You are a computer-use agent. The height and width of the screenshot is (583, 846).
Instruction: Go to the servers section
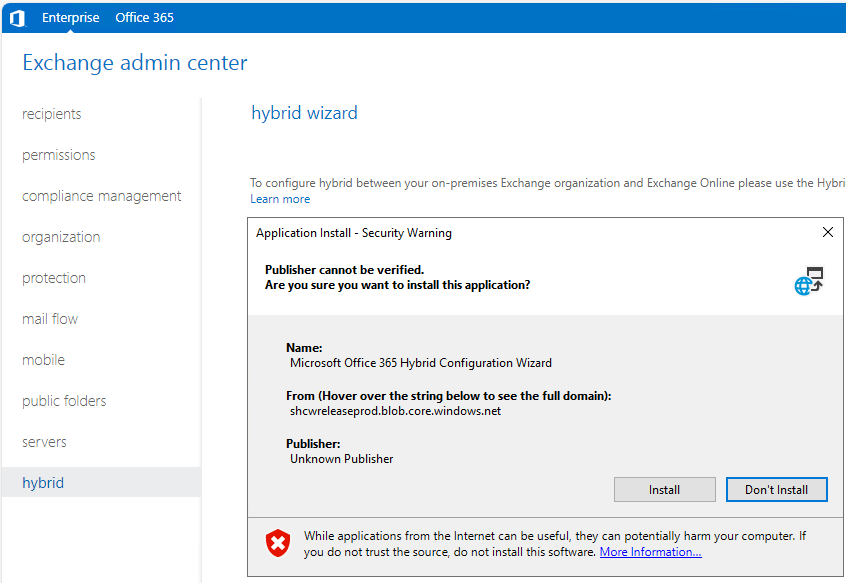(x=44, y=442)
